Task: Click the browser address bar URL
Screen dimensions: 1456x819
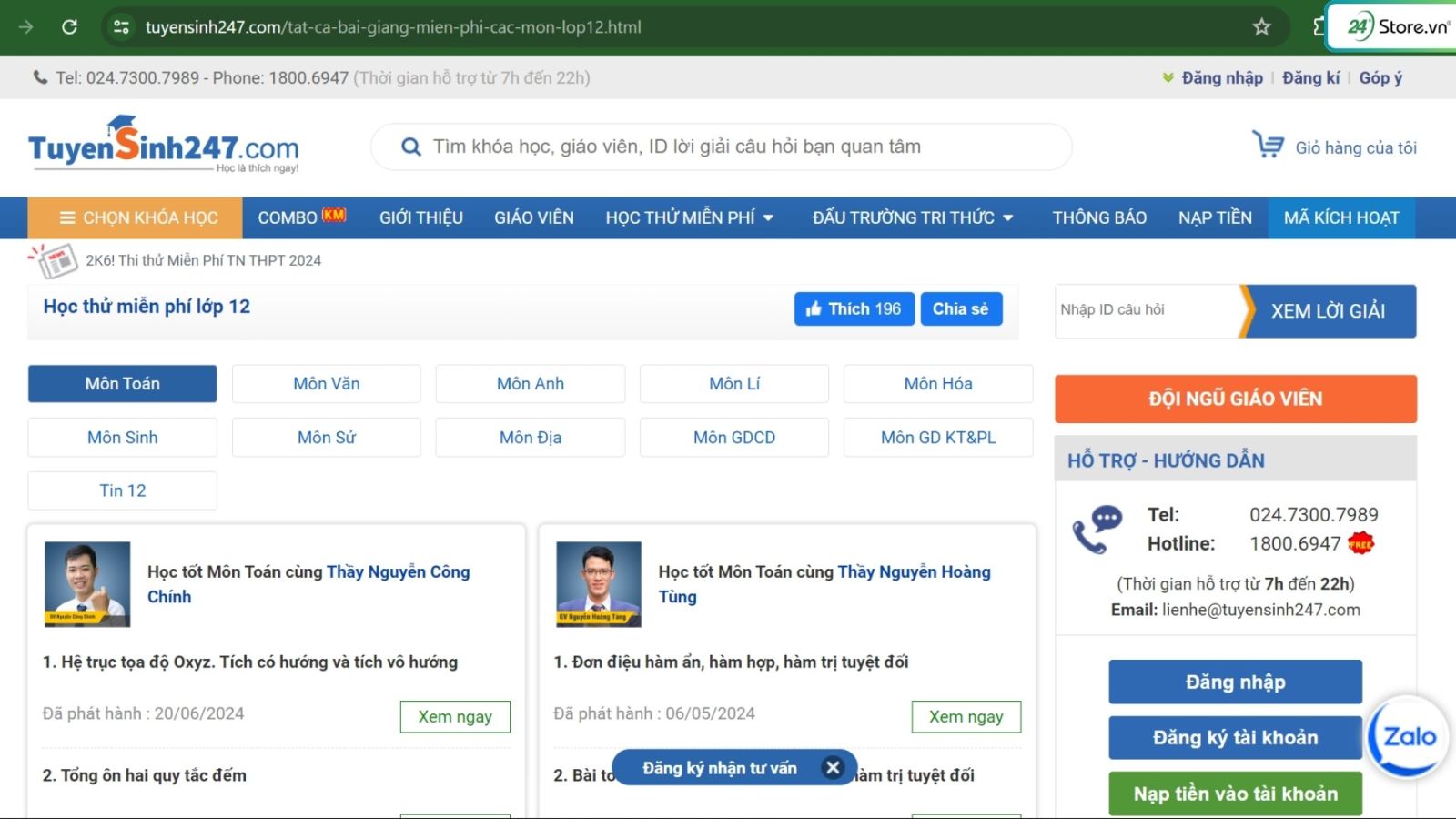Action: pos(393,27)
